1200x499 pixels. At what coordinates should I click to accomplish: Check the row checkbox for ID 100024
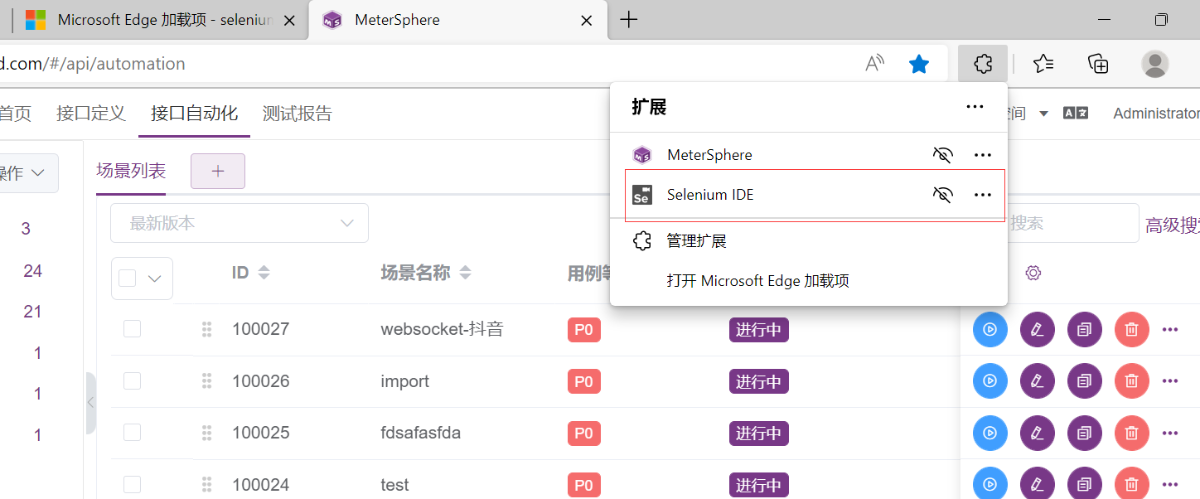132,485
